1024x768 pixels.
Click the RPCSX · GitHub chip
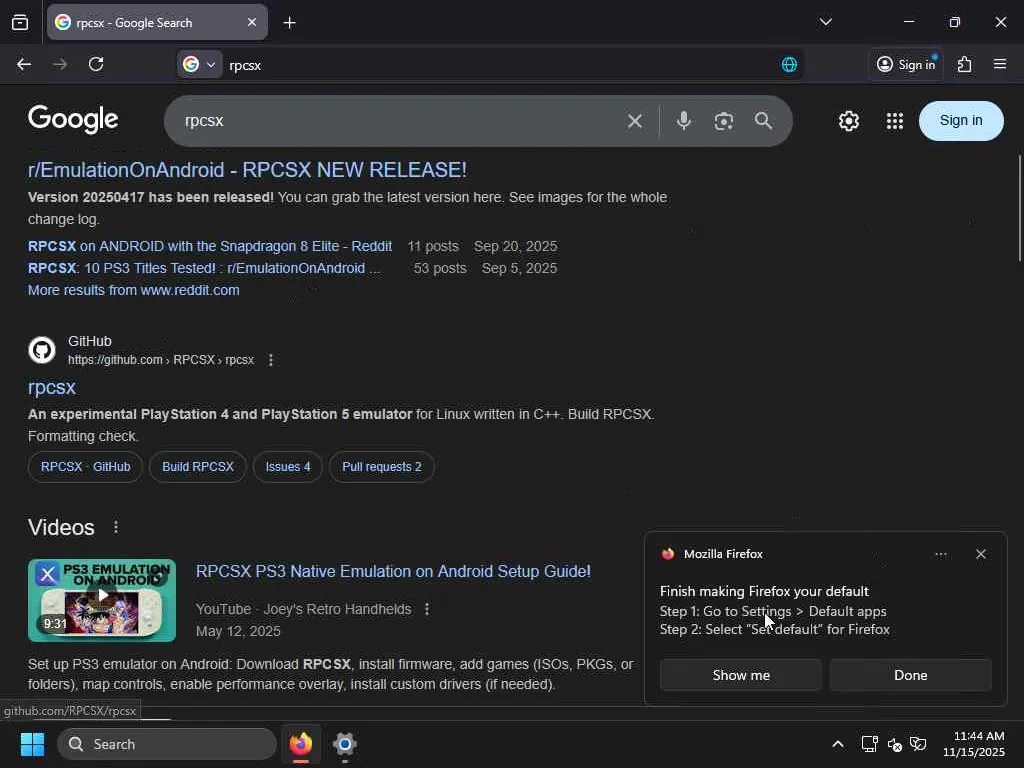click(86, 467)
